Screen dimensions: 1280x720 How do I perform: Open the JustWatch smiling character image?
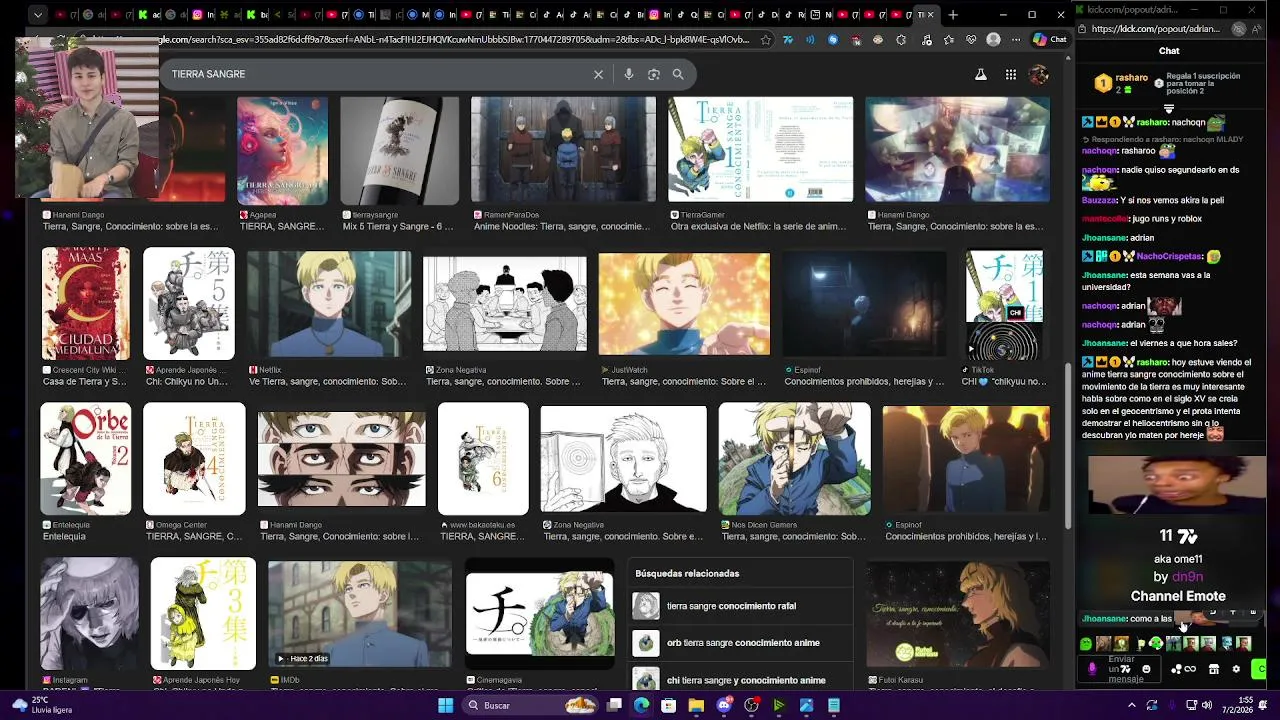coord(684,304)
